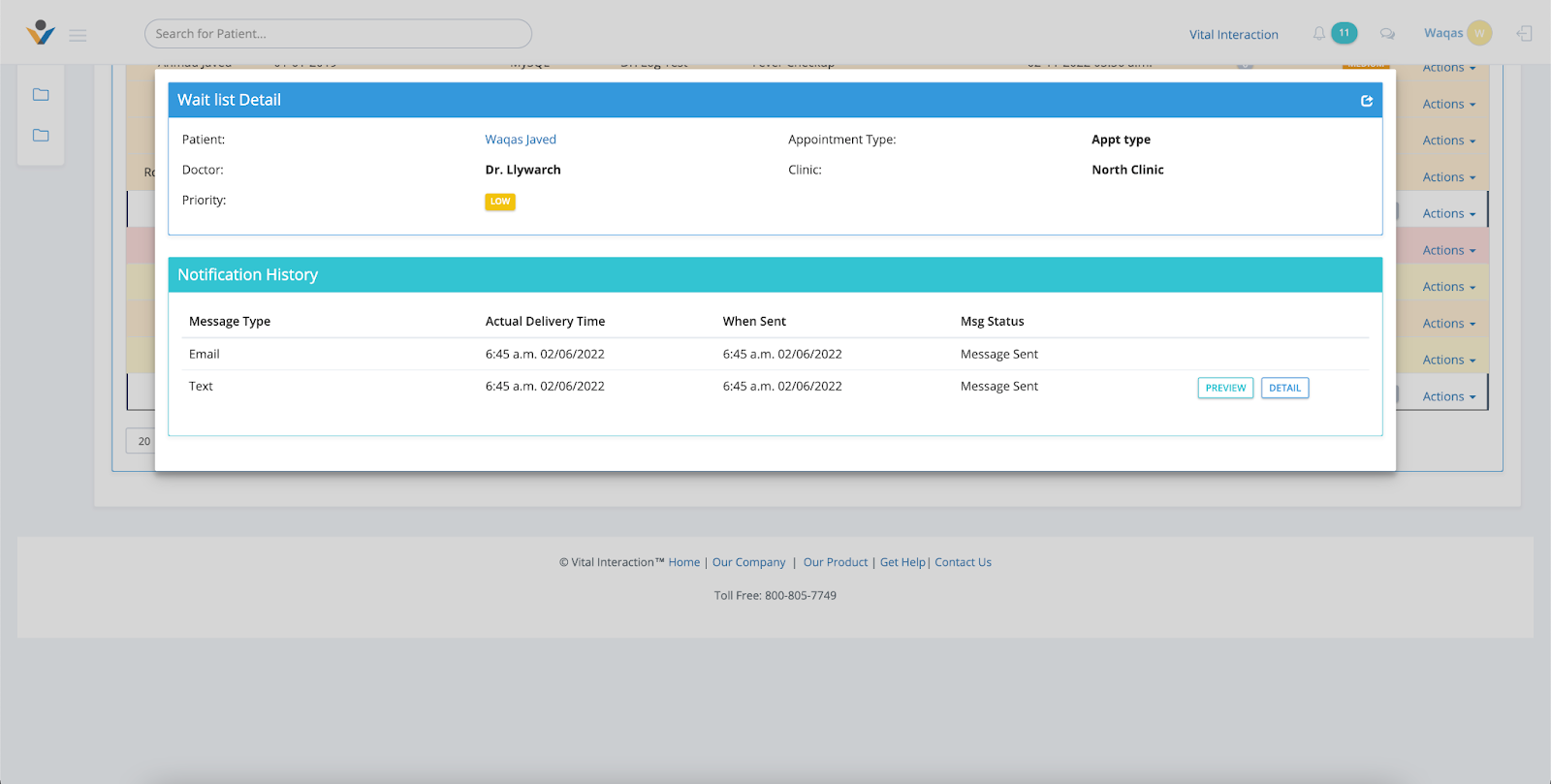Click the LOW priority badge
This screenshot has height=784, width=1551.
click(500, 202)
